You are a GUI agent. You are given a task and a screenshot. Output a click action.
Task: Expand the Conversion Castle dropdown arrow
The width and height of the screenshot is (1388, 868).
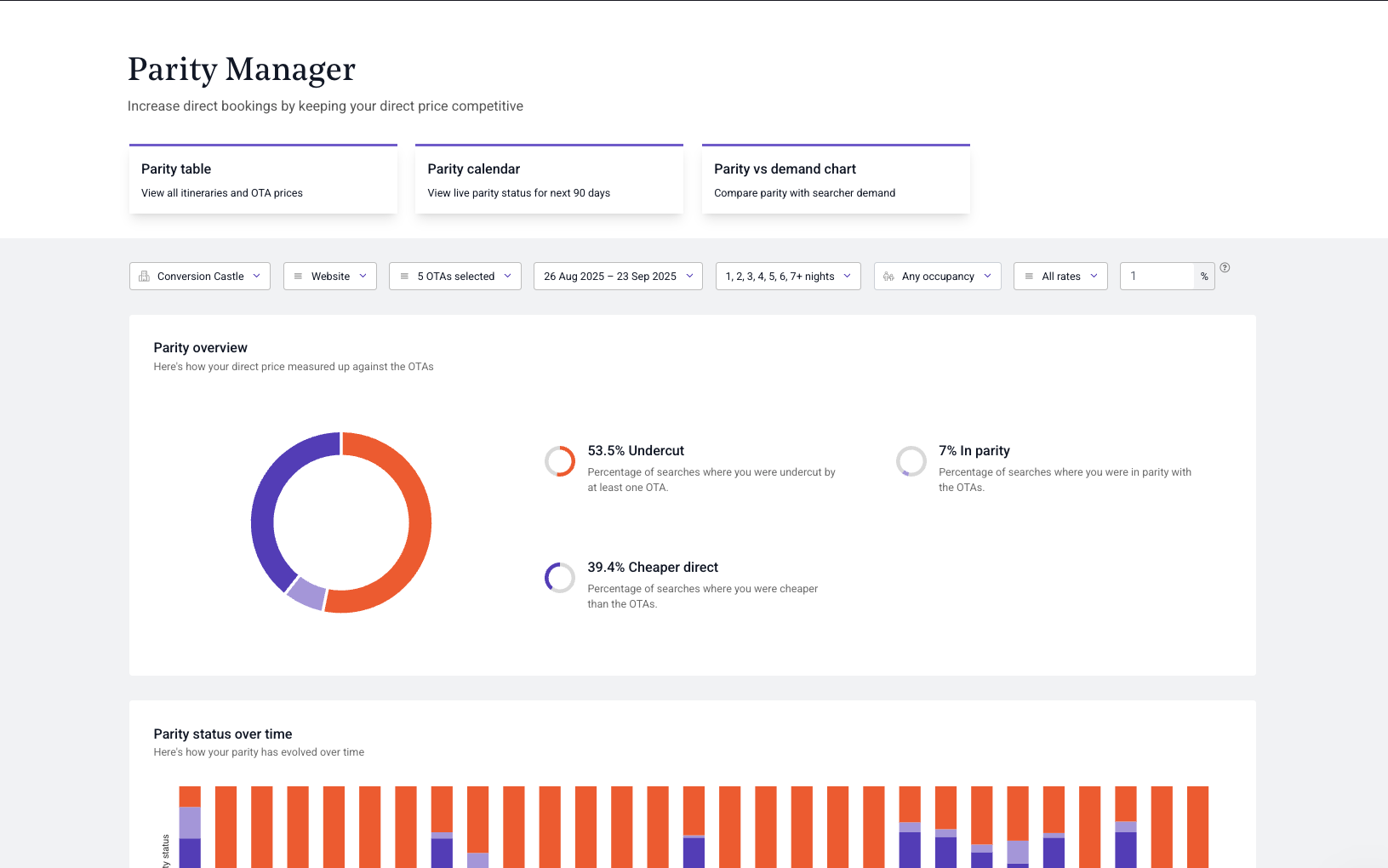pos(256,276)
